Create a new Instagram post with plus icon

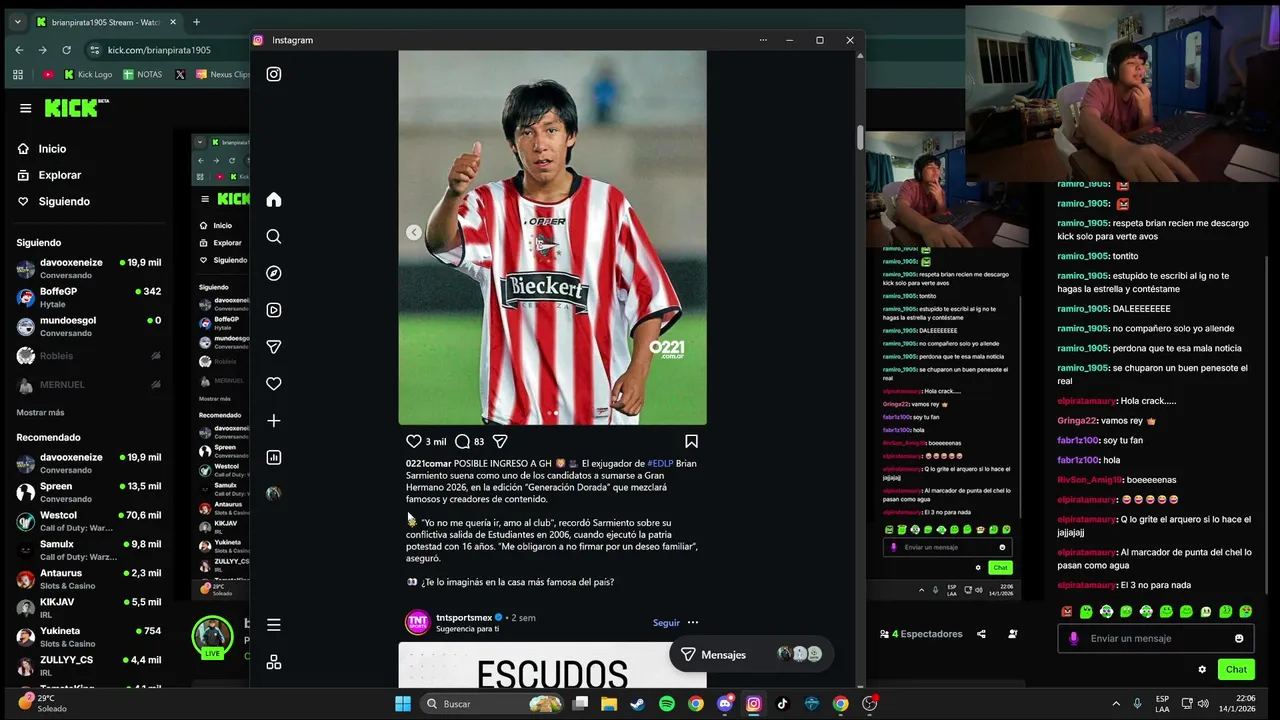pos(273,421)
